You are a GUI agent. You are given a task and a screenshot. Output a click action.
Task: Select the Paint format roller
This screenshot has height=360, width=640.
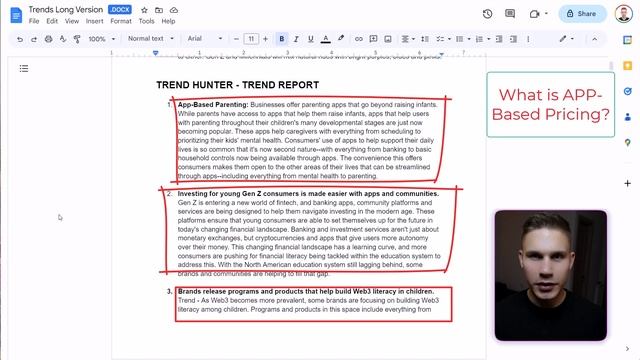point(77,39)
